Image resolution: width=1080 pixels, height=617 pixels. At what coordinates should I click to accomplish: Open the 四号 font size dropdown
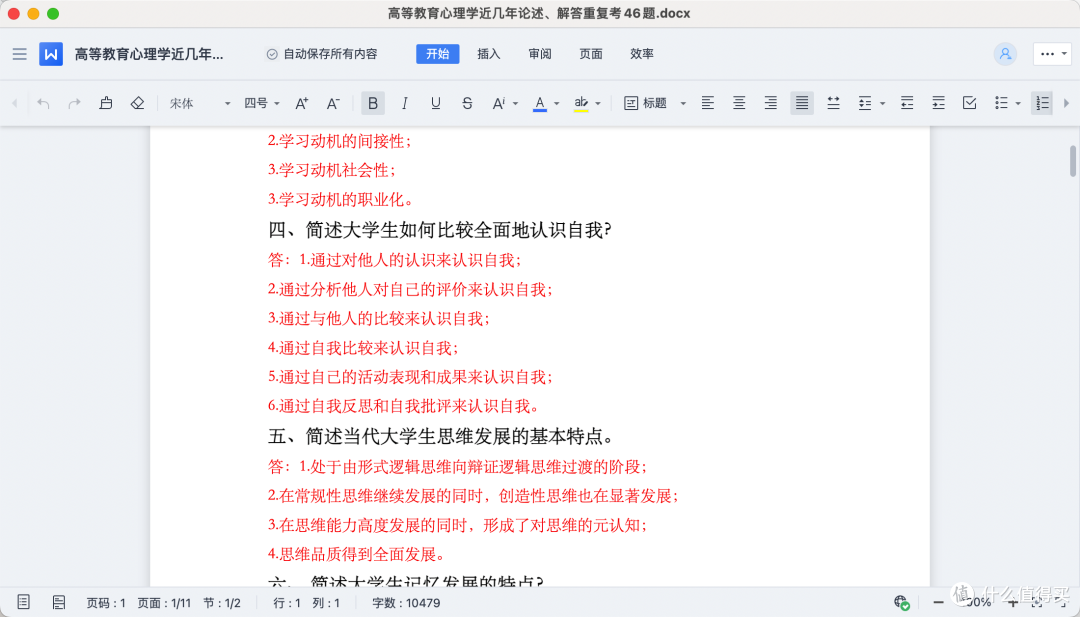tap(262, 103)
